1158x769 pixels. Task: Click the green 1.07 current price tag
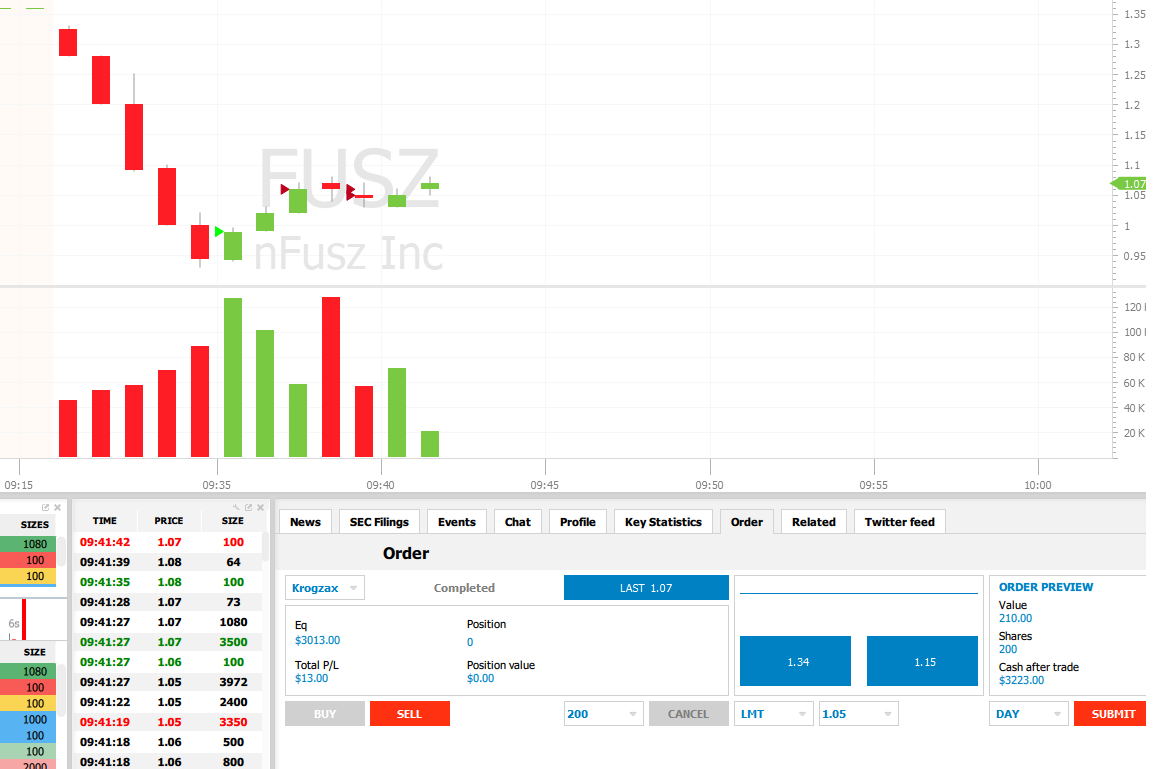tap(1130, 184)
